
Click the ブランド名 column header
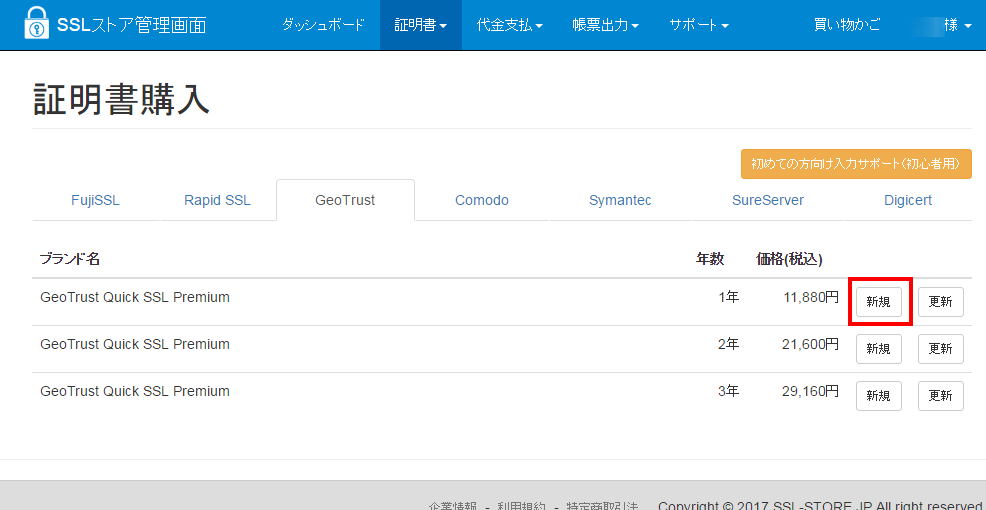[70, 259]
